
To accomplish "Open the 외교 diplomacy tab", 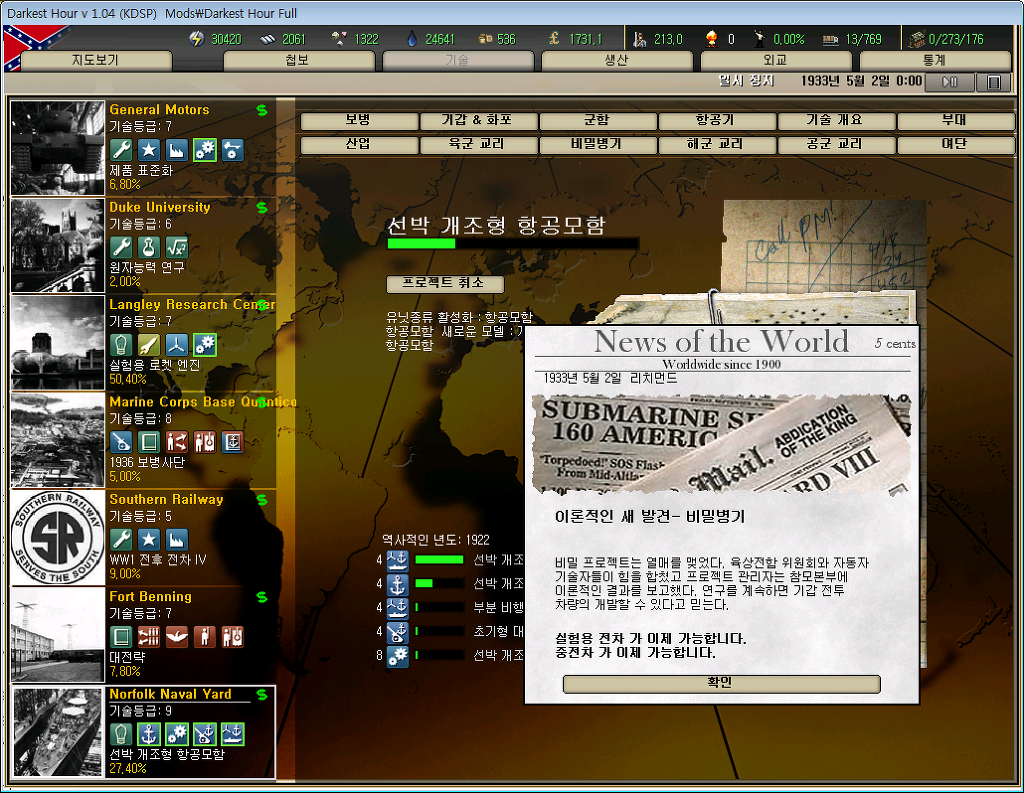I will (x=775, y=61).
